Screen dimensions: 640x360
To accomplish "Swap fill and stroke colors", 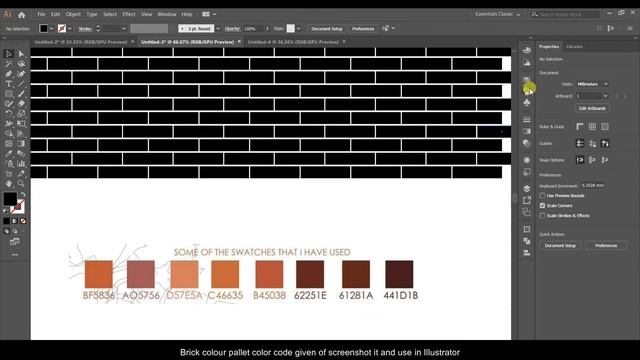I will (x=22, y=195).
